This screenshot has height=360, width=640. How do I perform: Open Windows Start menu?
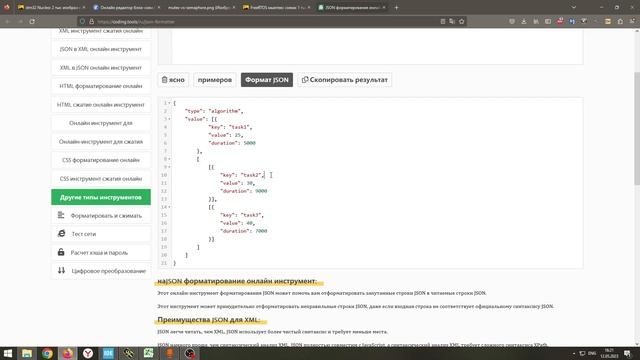7,353
